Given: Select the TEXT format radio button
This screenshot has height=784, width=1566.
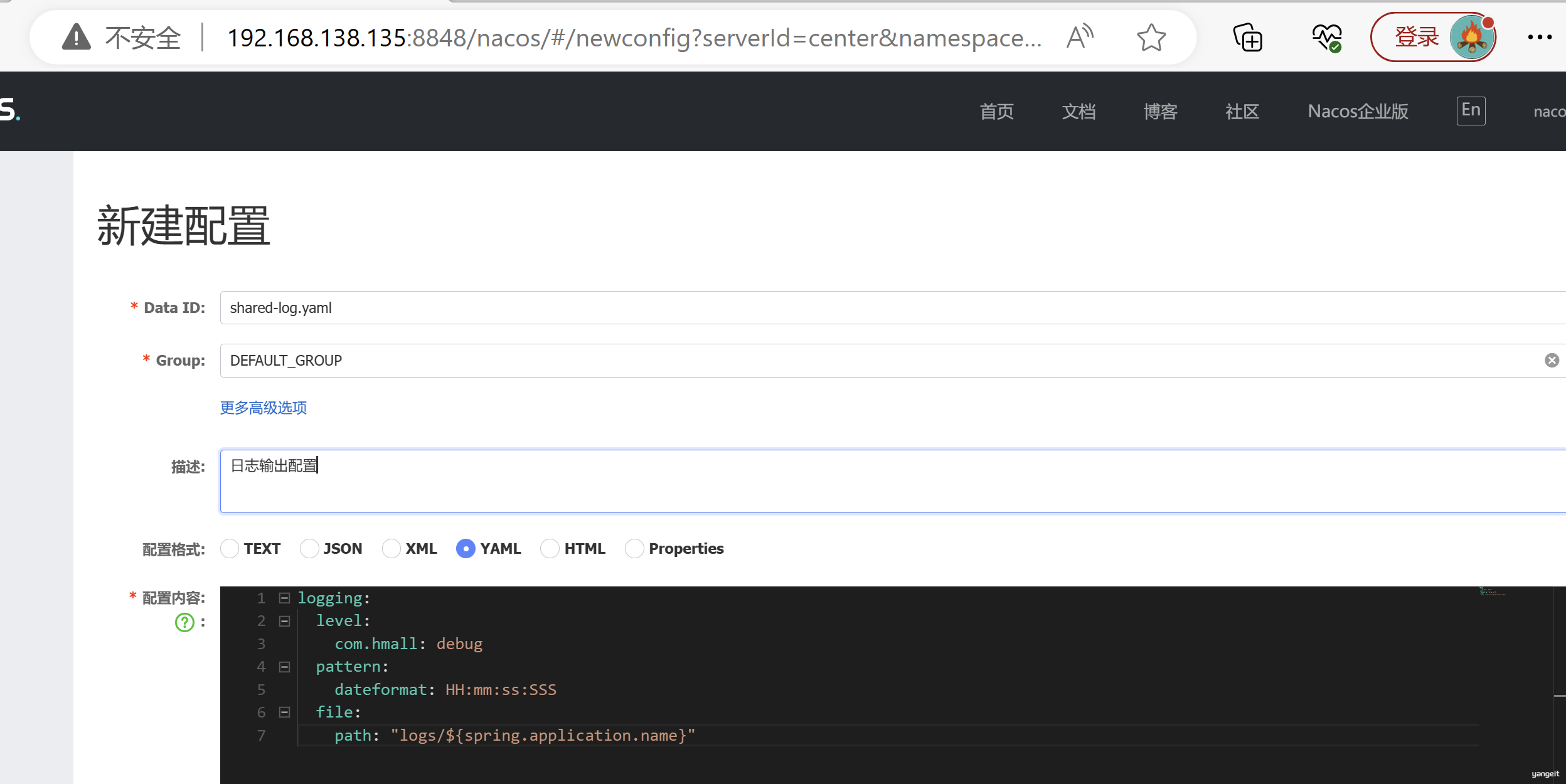Looking at the screenshot, I should [230, 548].
